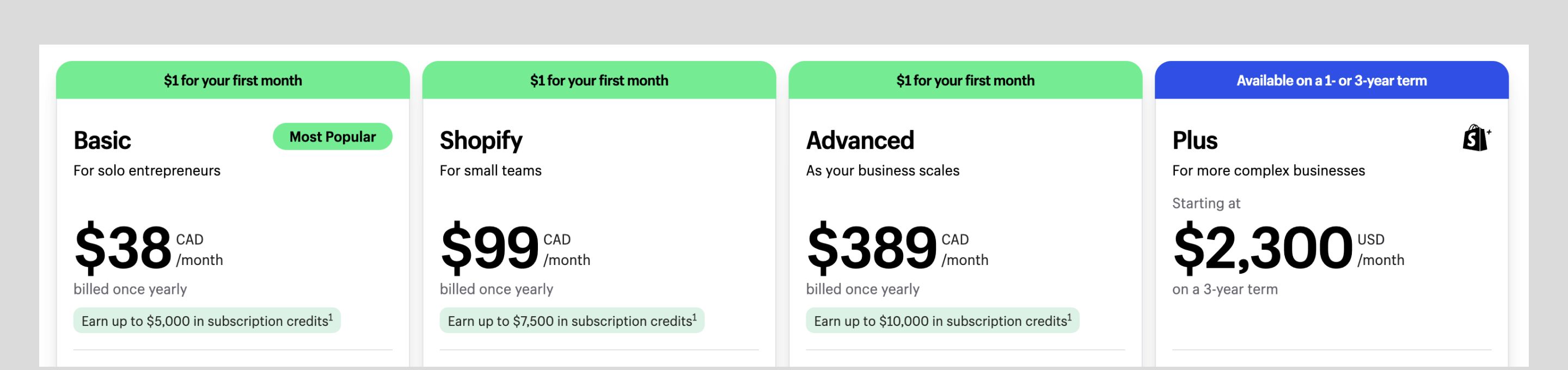Click the $7,500 subscription credits badge

[x=572, y=320]
